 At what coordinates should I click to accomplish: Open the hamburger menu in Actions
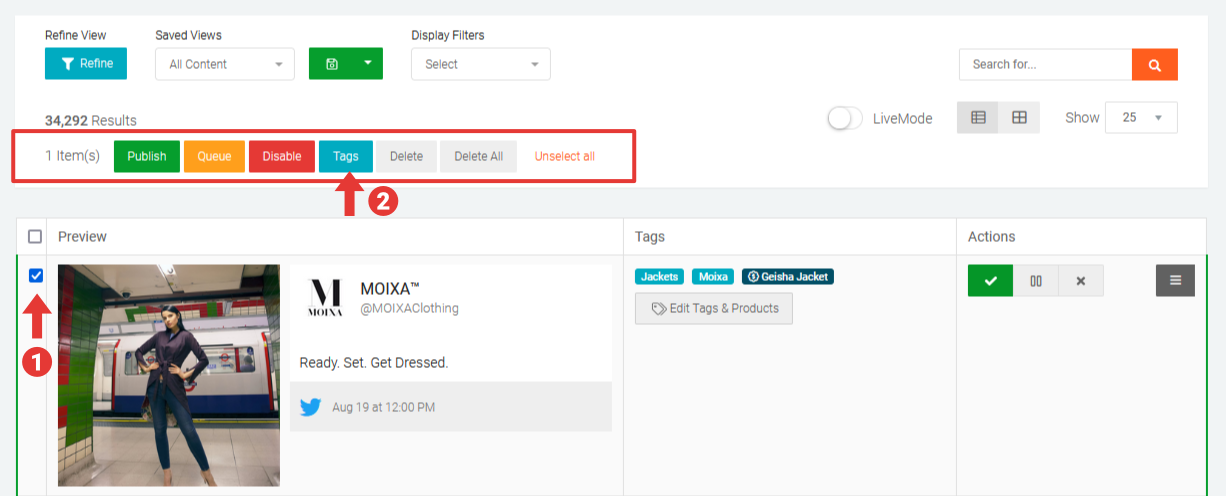[x=1175, y=281]
